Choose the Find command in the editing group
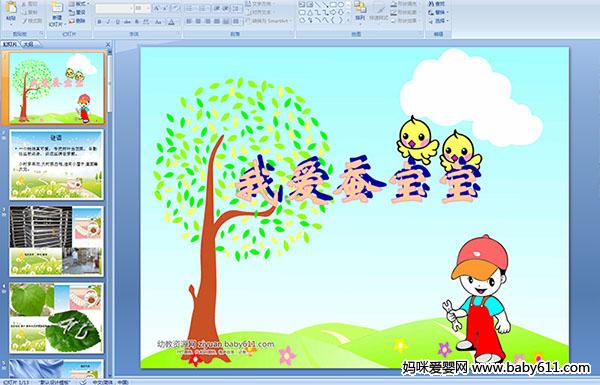Viewport: 600px width, 385px height. coord(437,4)
